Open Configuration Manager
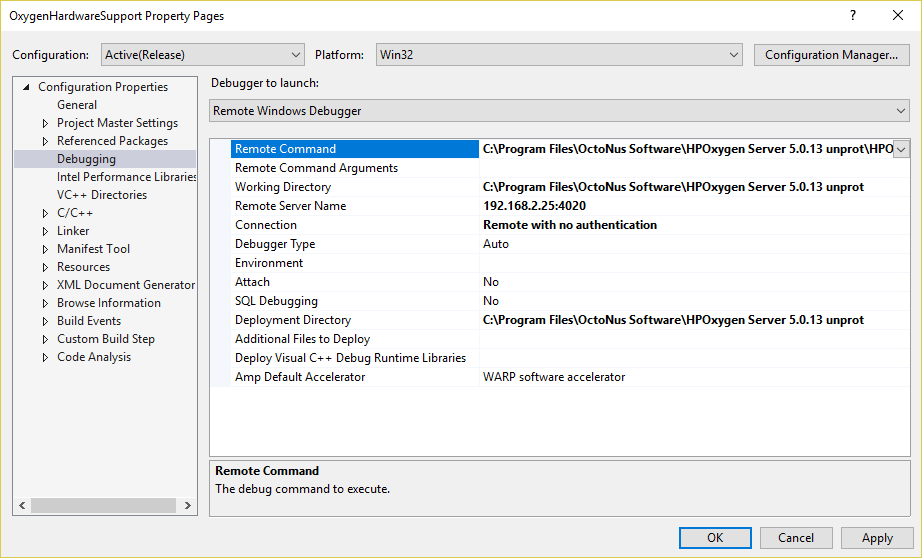The image size is (922, 558). pyautogui.click(x=831, y=55)
